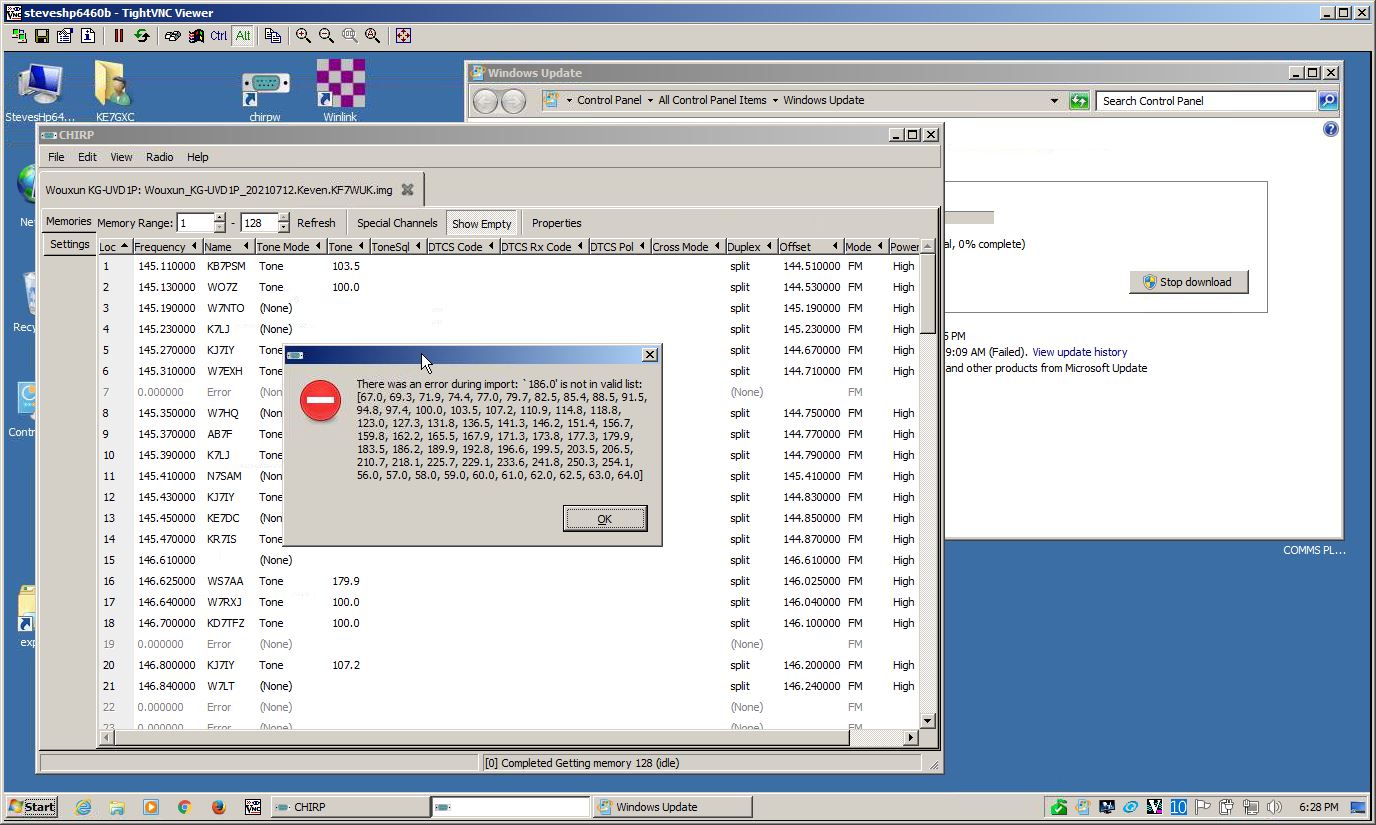Click the Start button on the remote taskbar
Screen dimensions: 1376x825
tap(32, 807)
